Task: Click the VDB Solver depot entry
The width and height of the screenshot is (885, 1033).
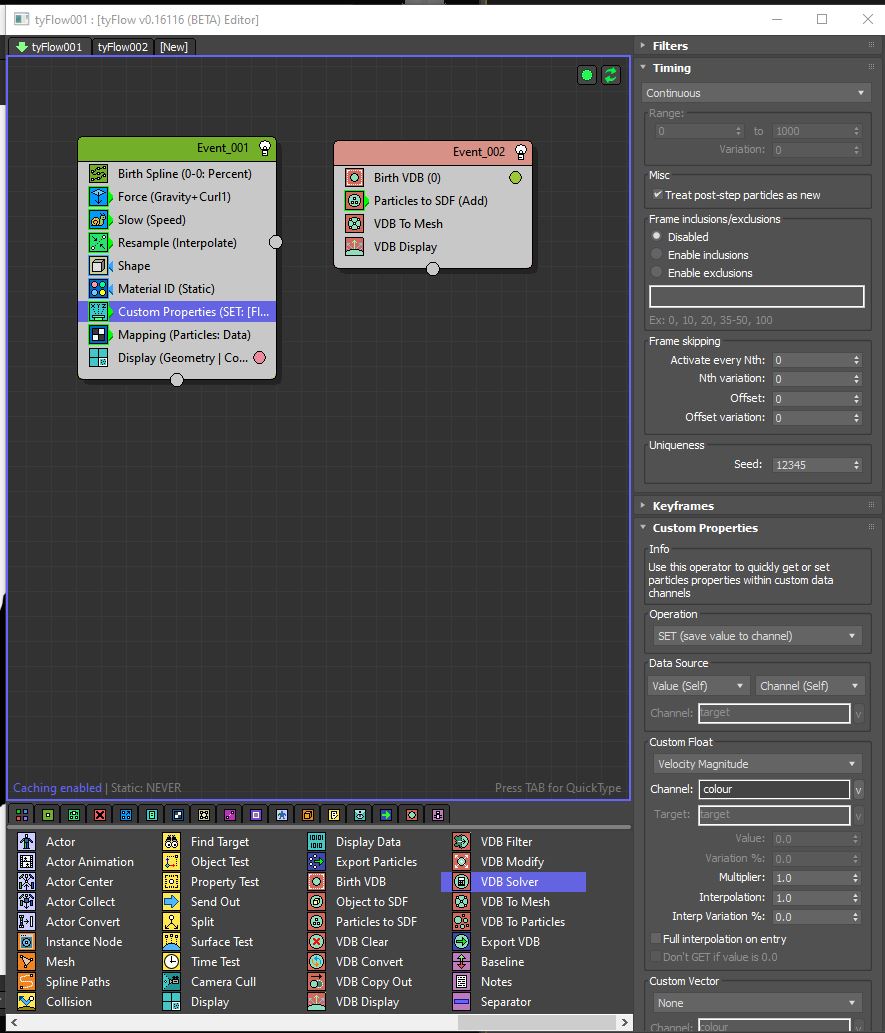Action: pos(513,881)
